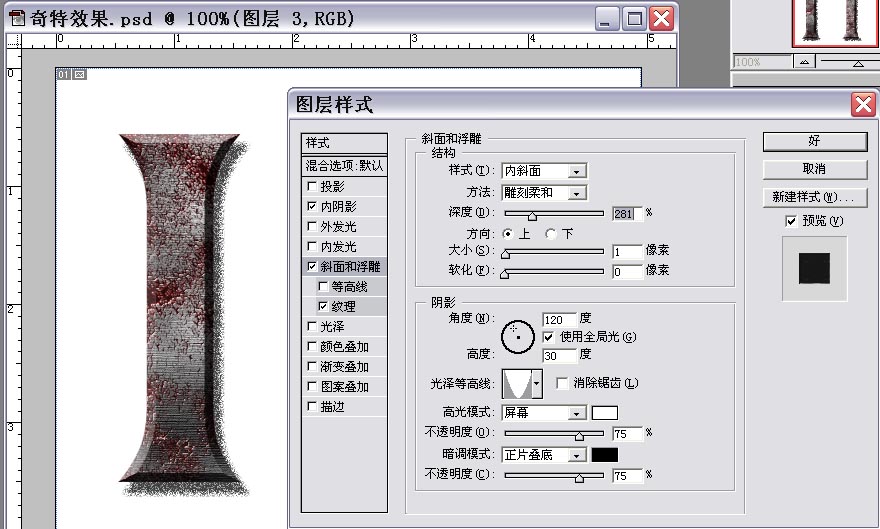This screenshot has height=529, width=880.
Task: Enable the 渐变叠加 gradient overlay checkbox
Action: [312, 366]
